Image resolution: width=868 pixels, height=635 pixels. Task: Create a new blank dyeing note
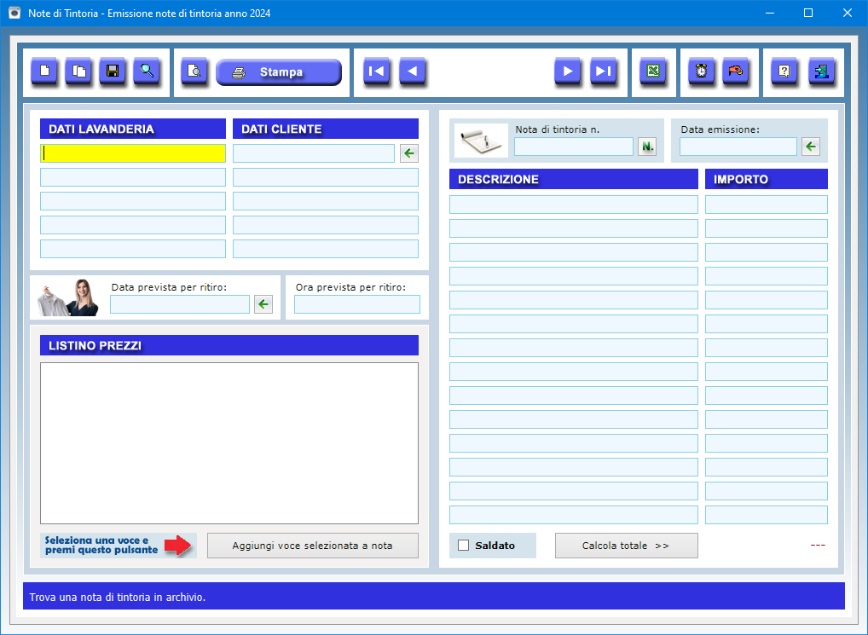[x=44, y=71]
